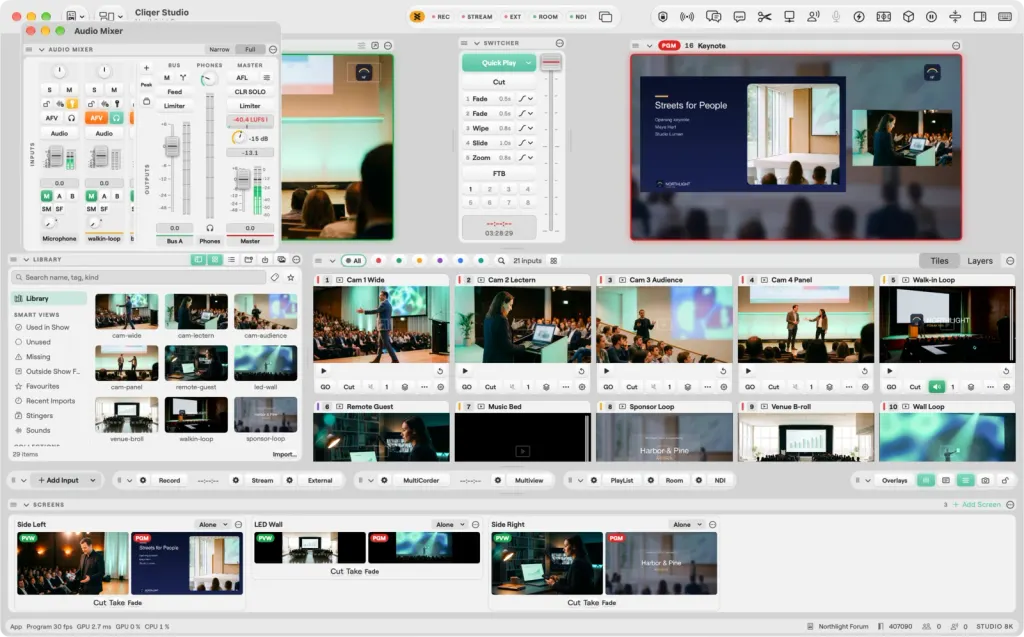Click the camera snapshot icon near Overlays
The height and width of the screenshot is (637, 1024).
click(985, 480)
